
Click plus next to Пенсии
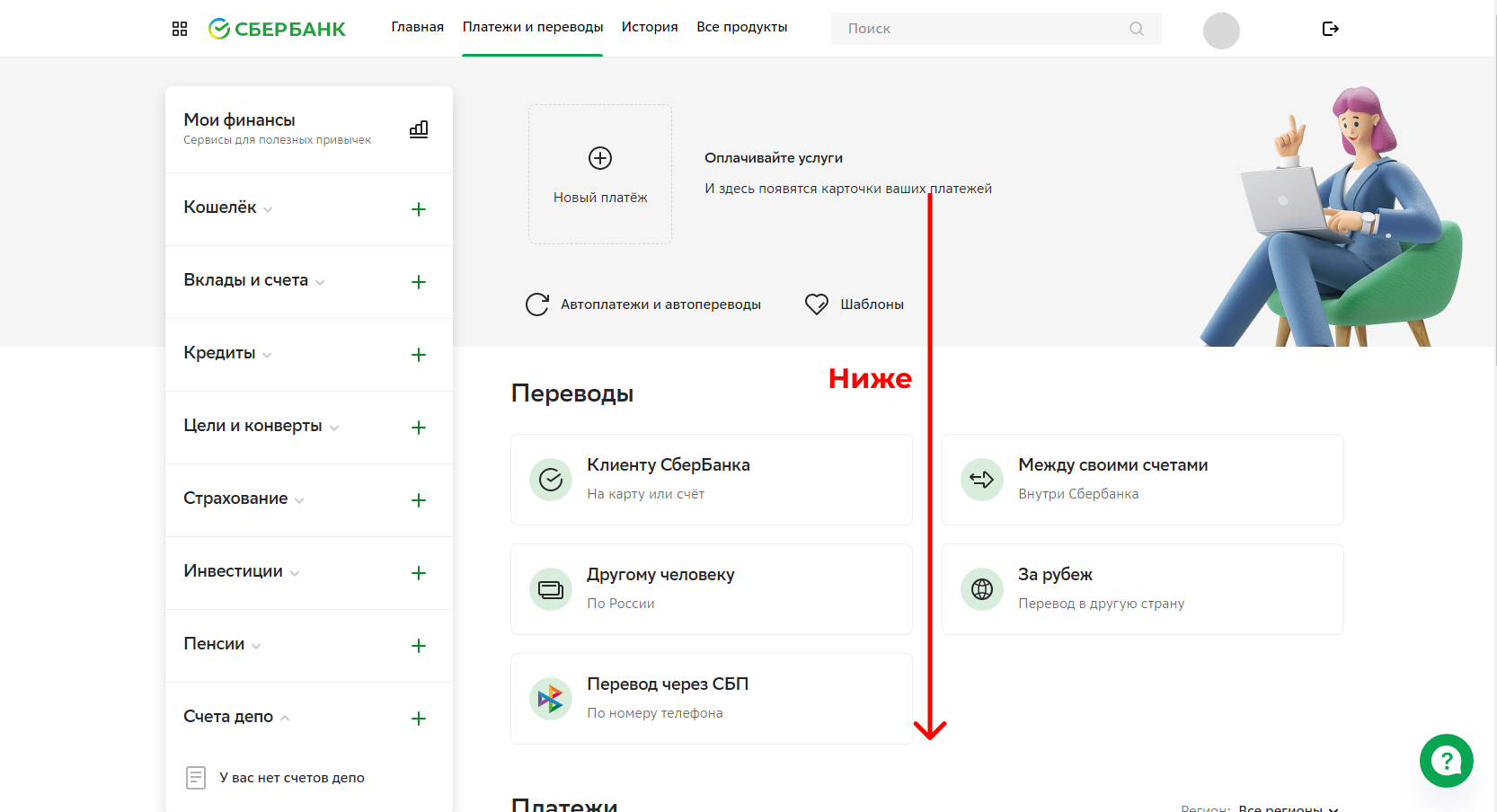[x=419, y=646]
